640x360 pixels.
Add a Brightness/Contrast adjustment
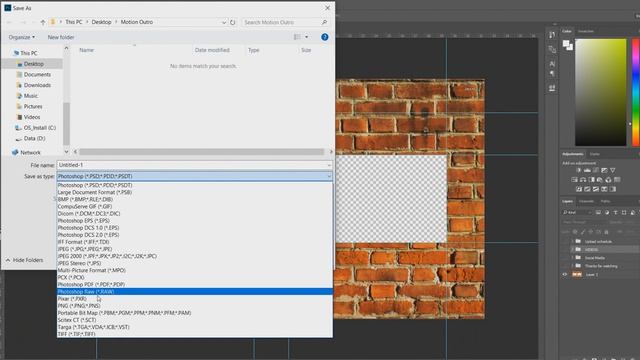(x=578, y=170)
